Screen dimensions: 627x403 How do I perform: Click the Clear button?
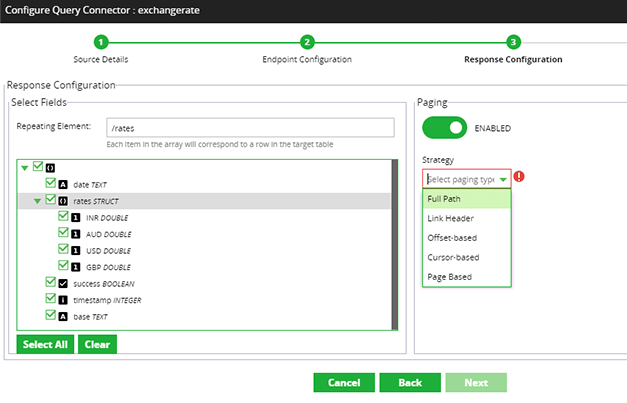click(97, 344)
